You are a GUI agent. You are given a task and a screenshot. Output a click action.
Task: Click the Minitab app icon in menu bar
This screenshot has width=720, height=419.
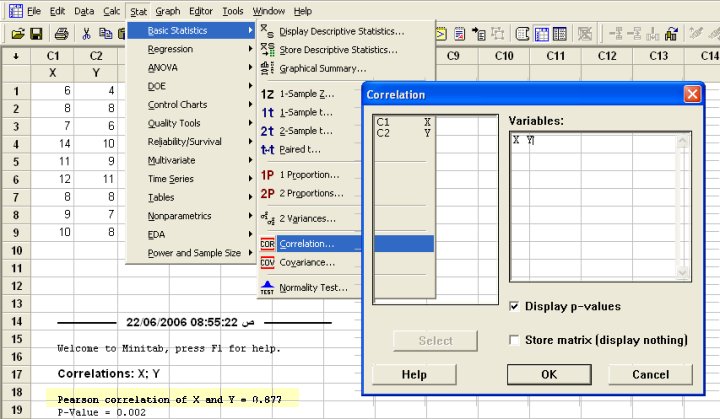(x=16, y=11)
